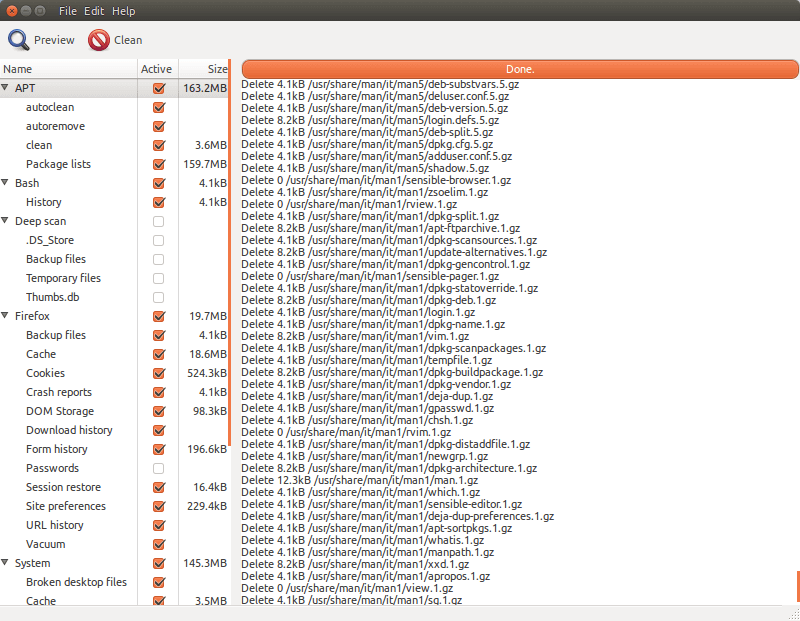Enable Firefox Passwords checkbox
Image resolution: width=800 pixels, height=621 pixels.
tap(159, 468)
